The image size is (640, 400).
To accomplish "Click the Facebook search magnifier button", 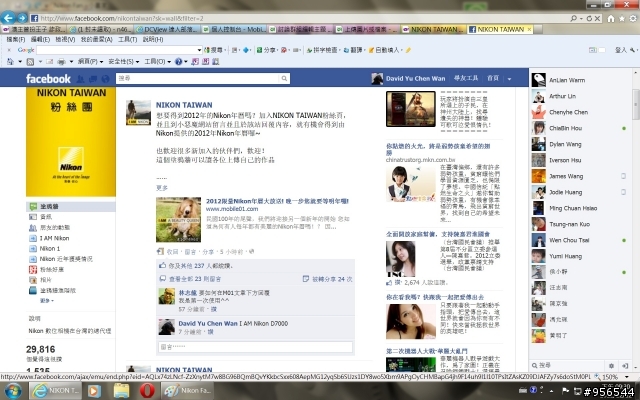I will [x=284, y=78].
